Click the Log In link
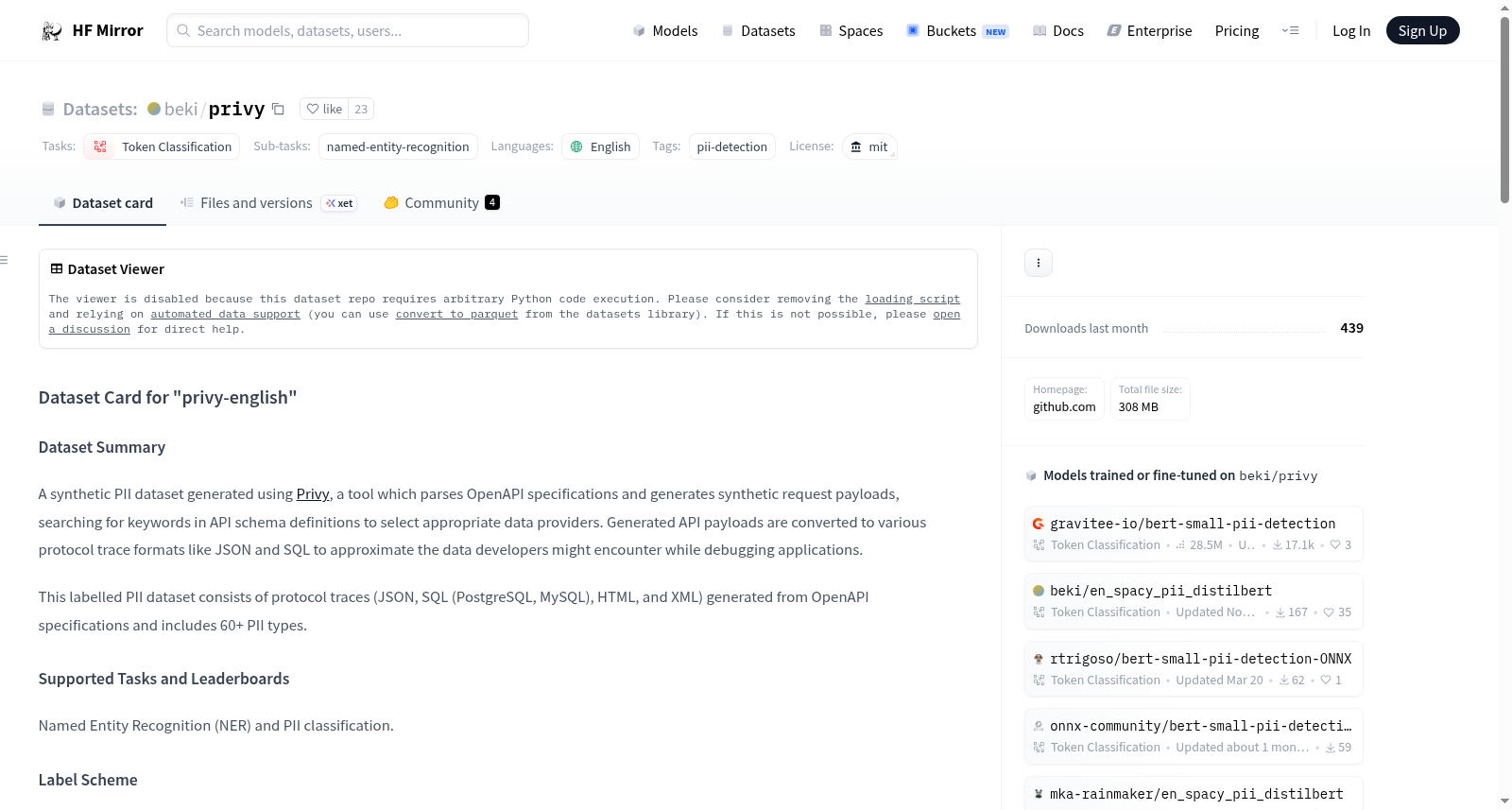The height and width of the screenshot is (810, 1512). [x=1351, y=31]
